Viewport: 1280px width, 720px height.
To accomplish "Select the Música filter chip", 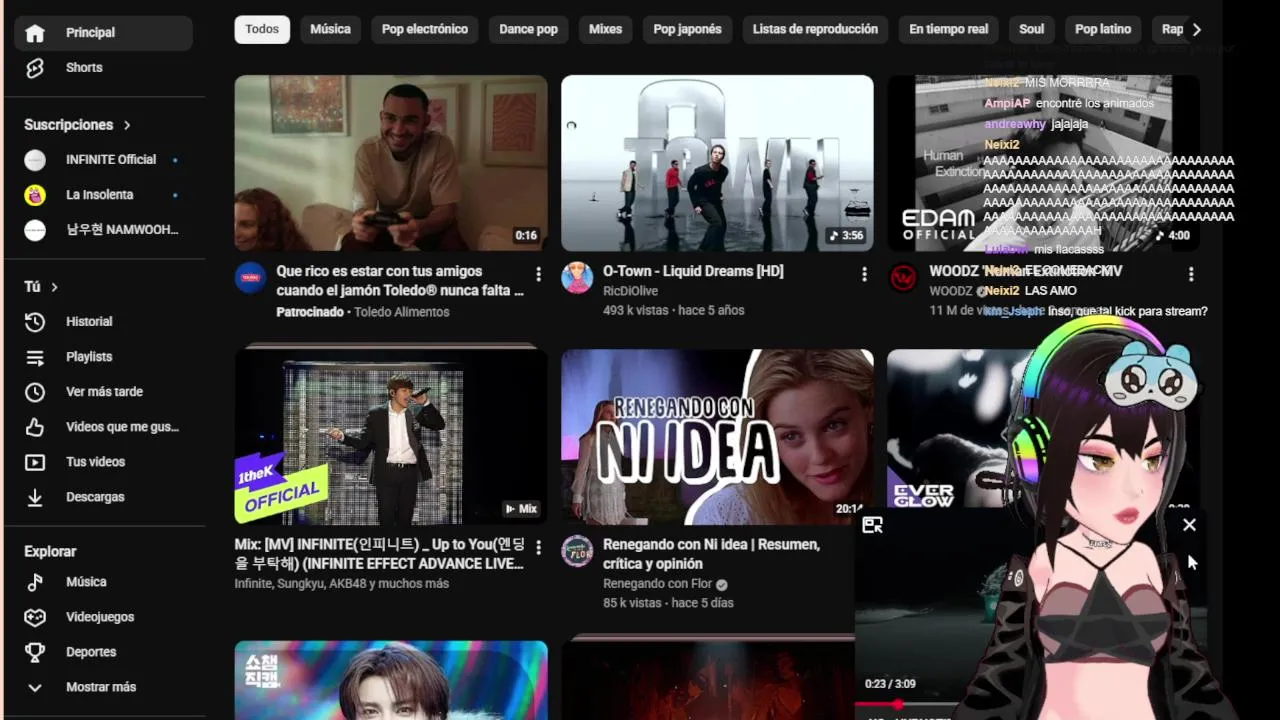I will [x=330, y=29].
